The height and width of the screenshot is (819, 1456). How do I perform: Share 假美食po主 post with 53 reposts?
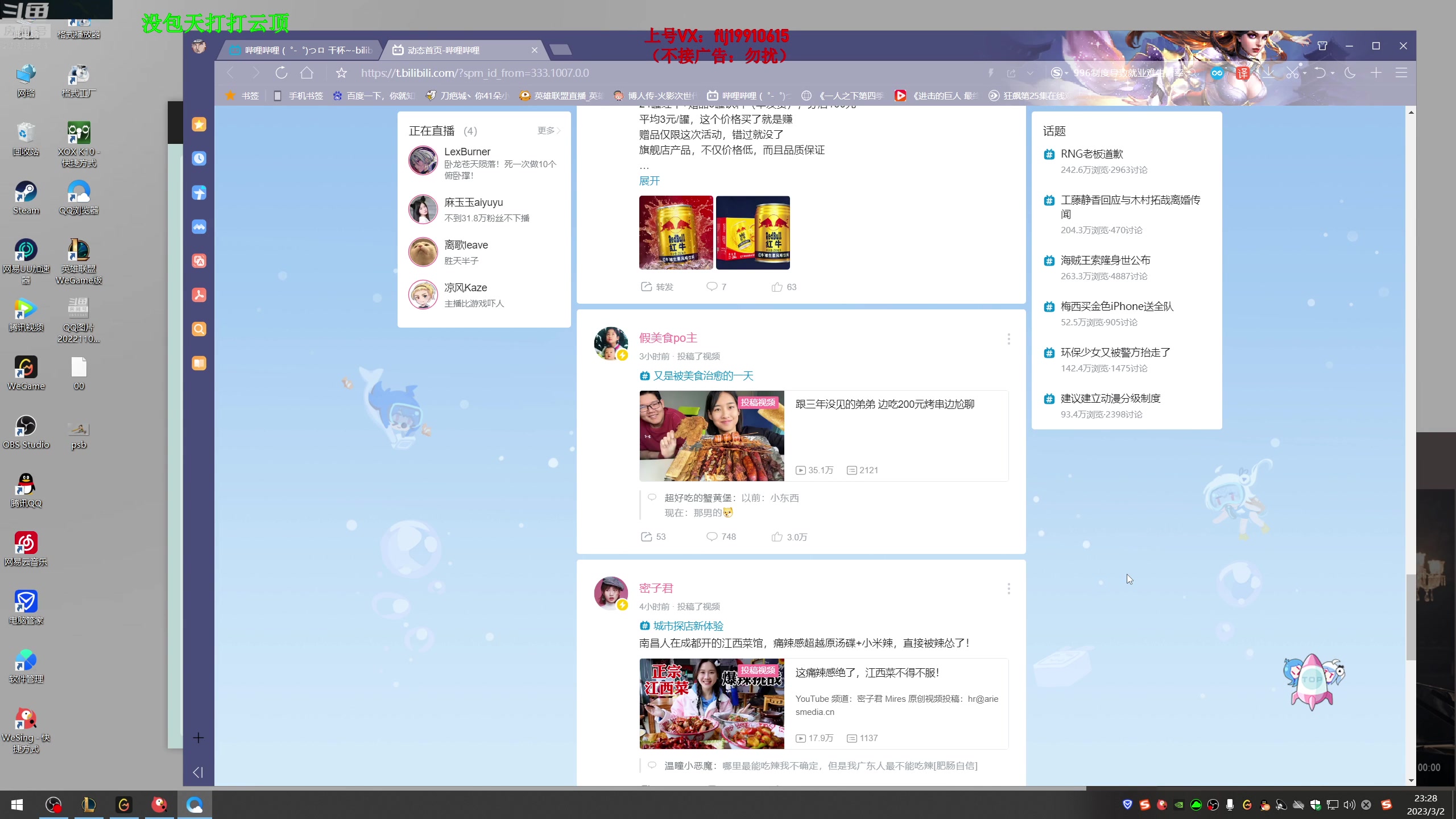pos(653,536)
